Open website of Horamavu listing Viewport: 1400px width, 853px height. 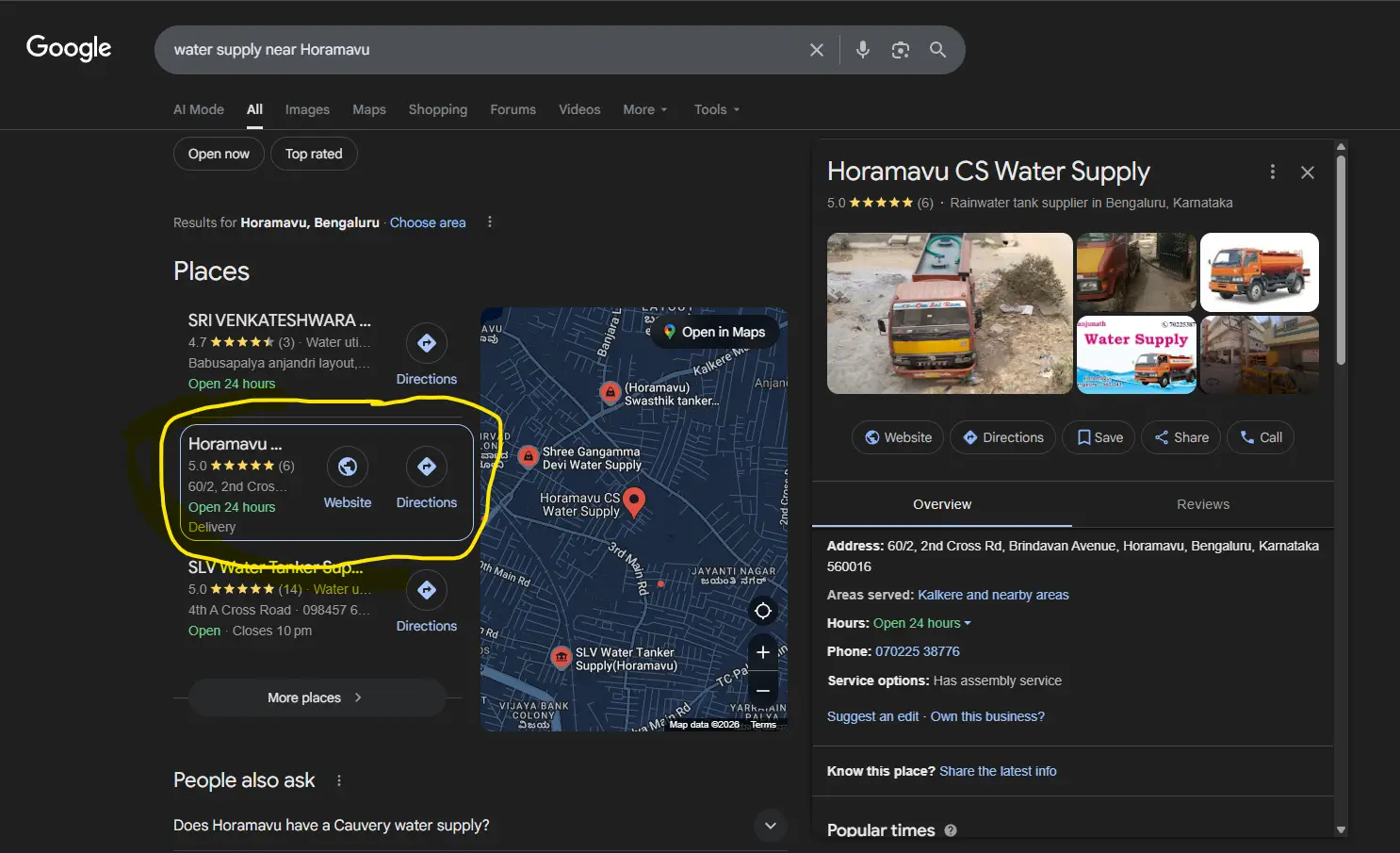pyautogui.click(x=348, y=479)
